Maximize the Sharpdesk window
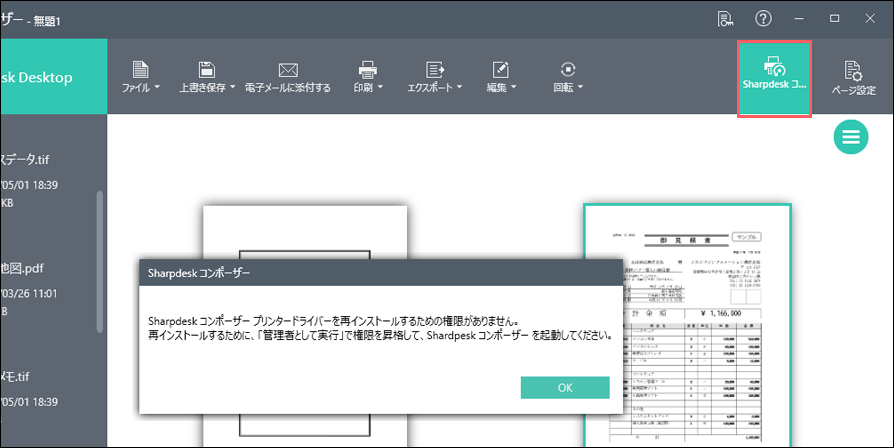894x448 pixels. (x=835, y=19)
